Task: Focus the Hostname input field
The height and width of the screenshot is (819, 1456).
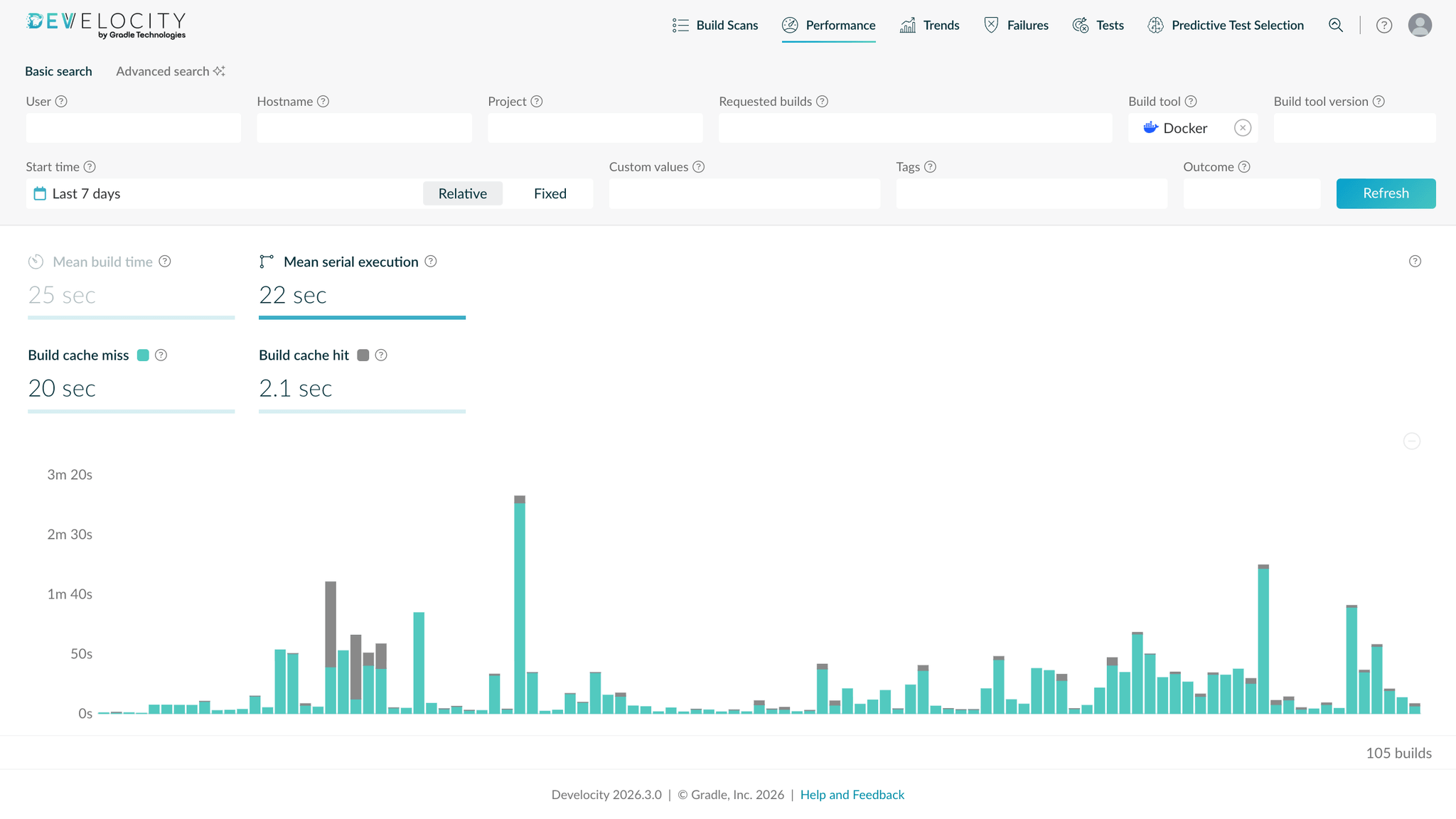Action: [x=364, y=128]
